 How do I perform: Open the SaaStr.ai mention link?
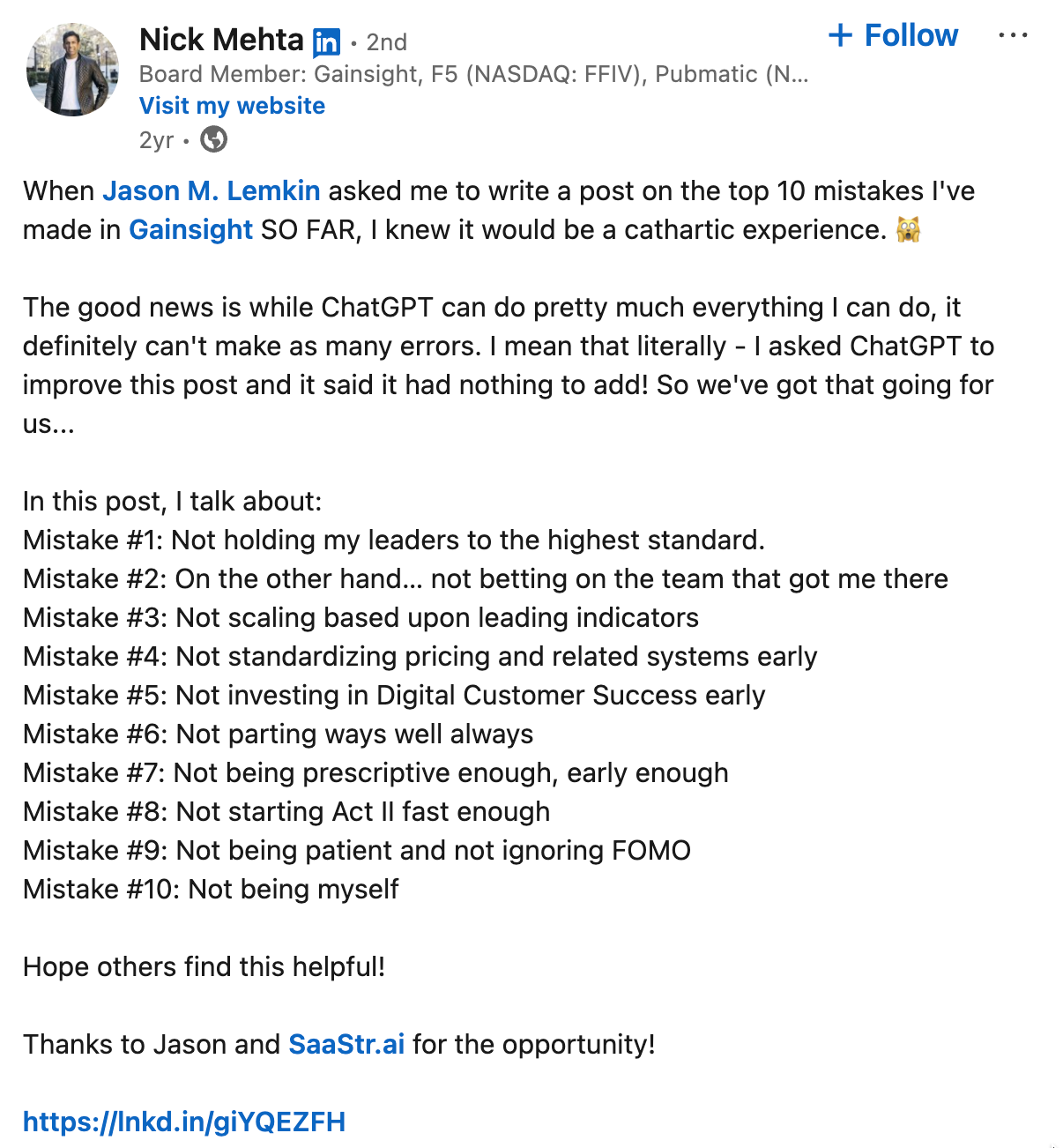(x=346, y=1044)
